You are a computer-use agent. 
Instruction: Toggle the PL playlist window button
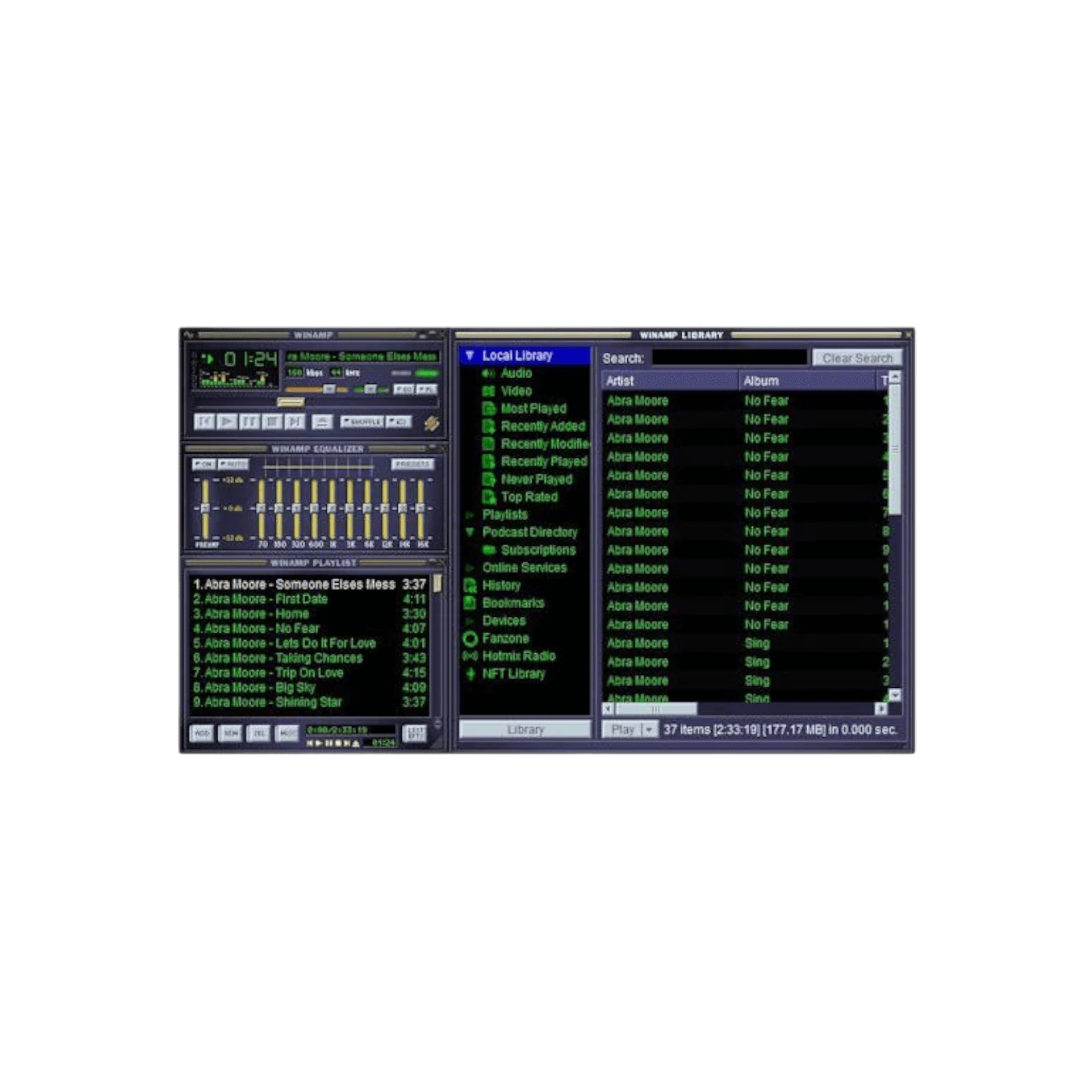427,389
